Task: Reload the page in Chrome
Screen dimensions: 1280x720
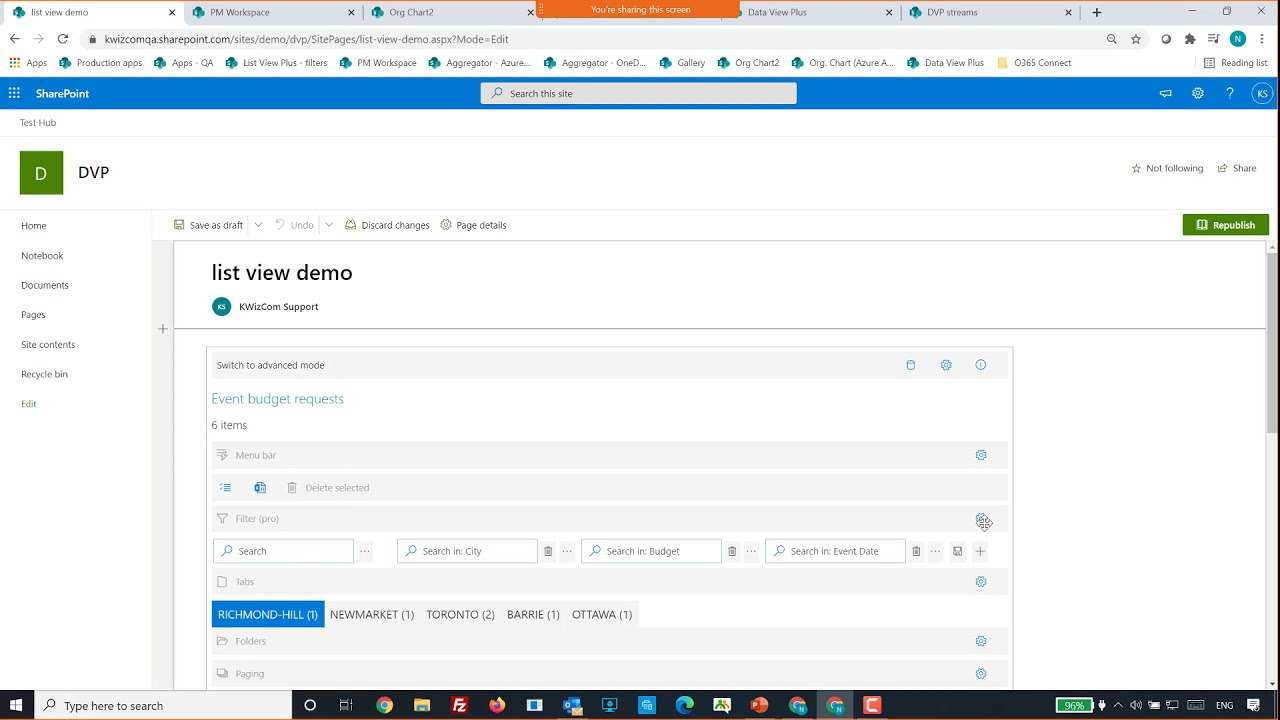Action: 62,39
